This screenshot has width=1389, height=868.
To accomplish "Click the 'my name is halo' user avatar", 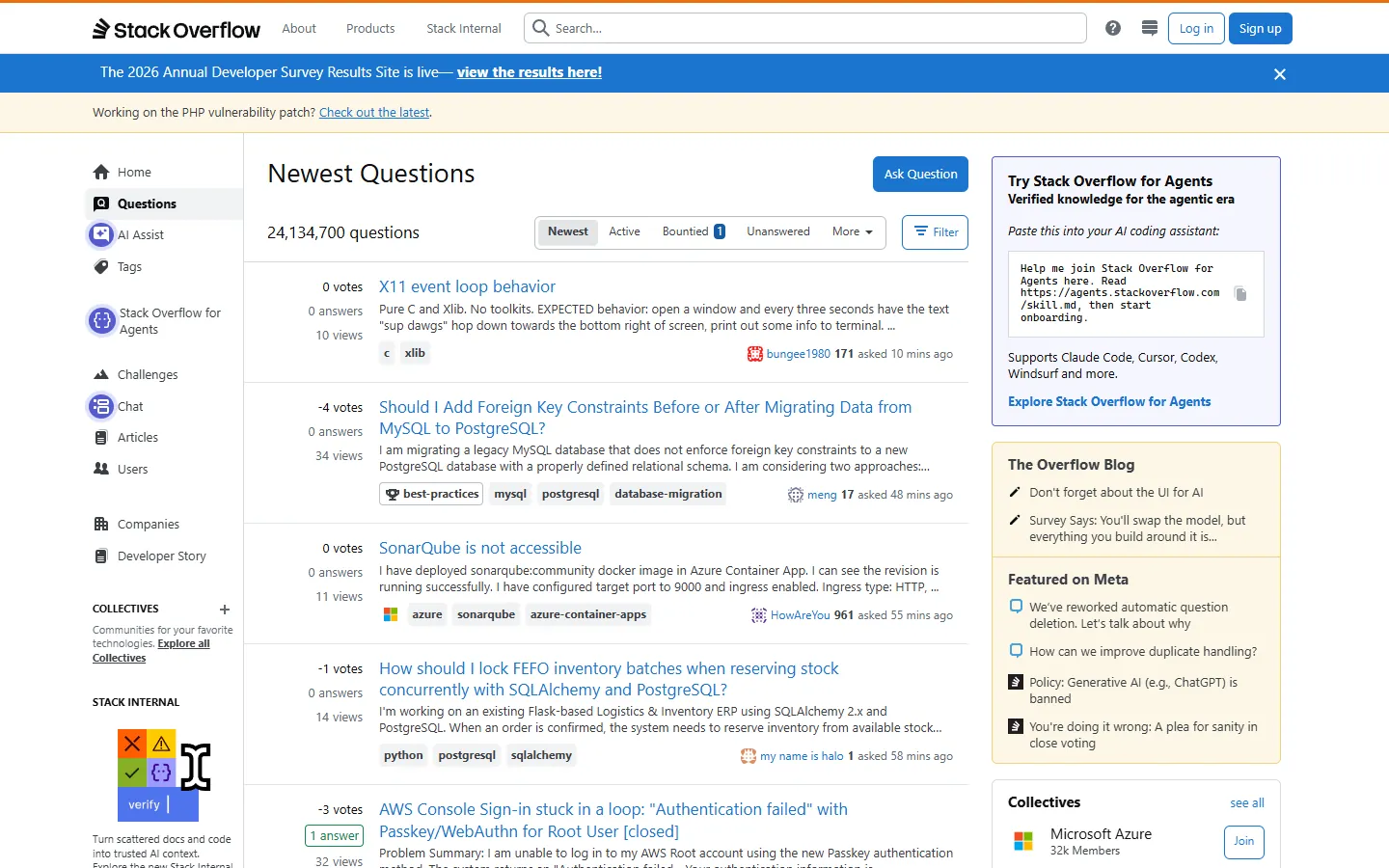I will (749, 756).
